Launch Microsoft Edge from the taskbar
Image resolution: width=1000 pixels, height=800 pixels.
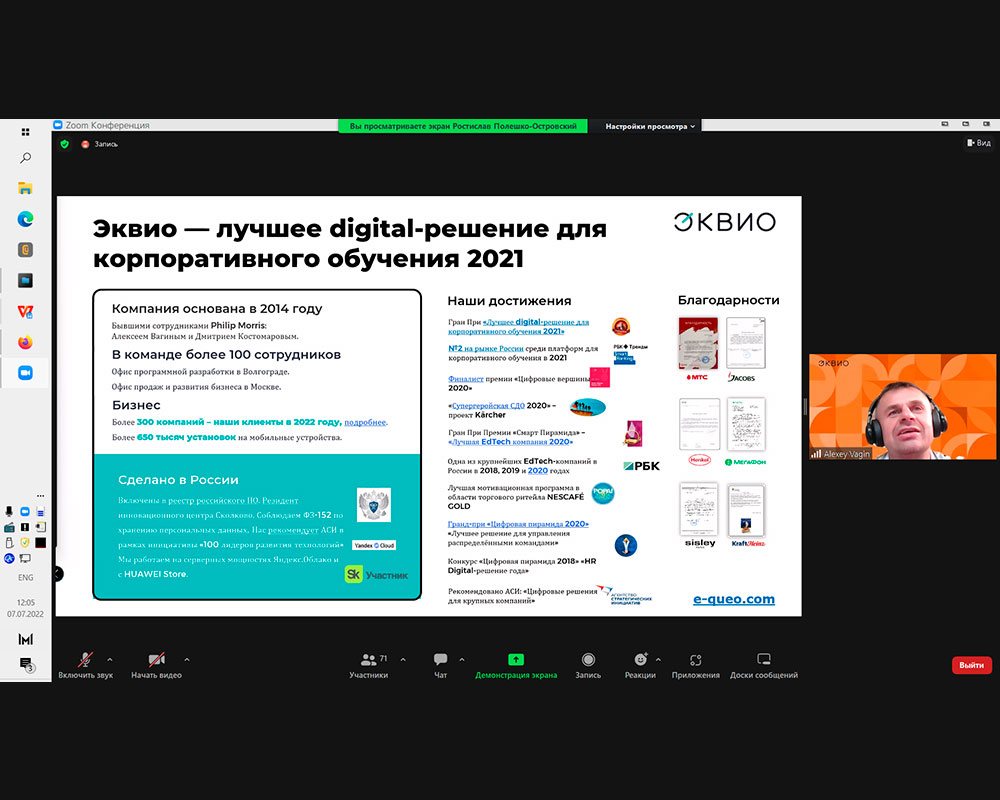click(x=26, y=219)
